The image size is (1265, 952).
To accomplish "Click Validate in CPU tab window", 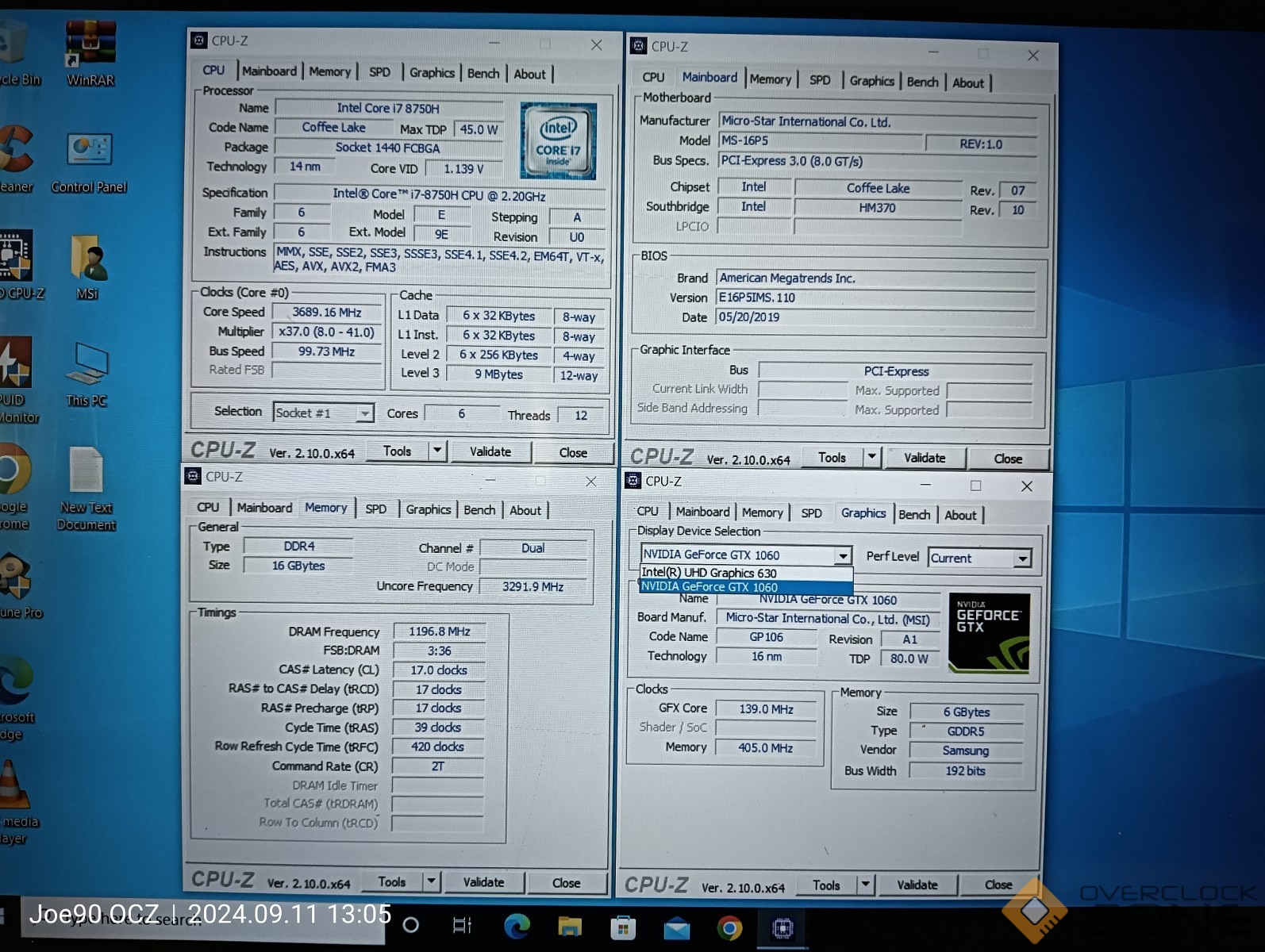I will pyautogui.click(x=490, y=451).
